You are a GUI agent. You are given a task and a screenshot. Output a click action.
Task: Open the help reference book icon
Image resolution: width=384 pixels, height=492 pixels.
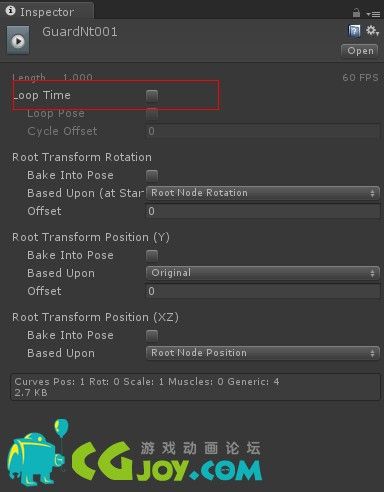354,31
